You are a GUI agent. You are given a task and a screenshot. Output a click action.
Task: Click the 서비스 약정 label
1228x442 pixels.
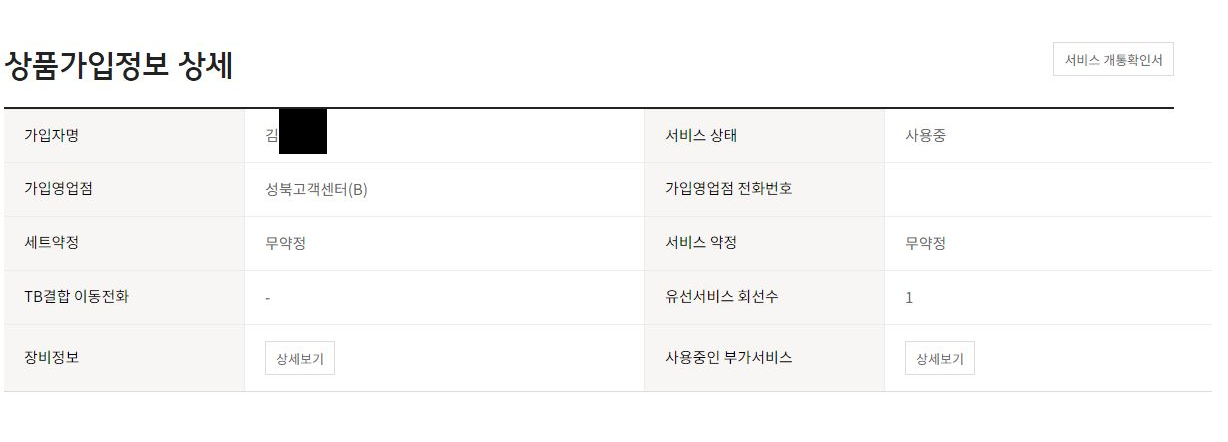click(x=700, y=243)
